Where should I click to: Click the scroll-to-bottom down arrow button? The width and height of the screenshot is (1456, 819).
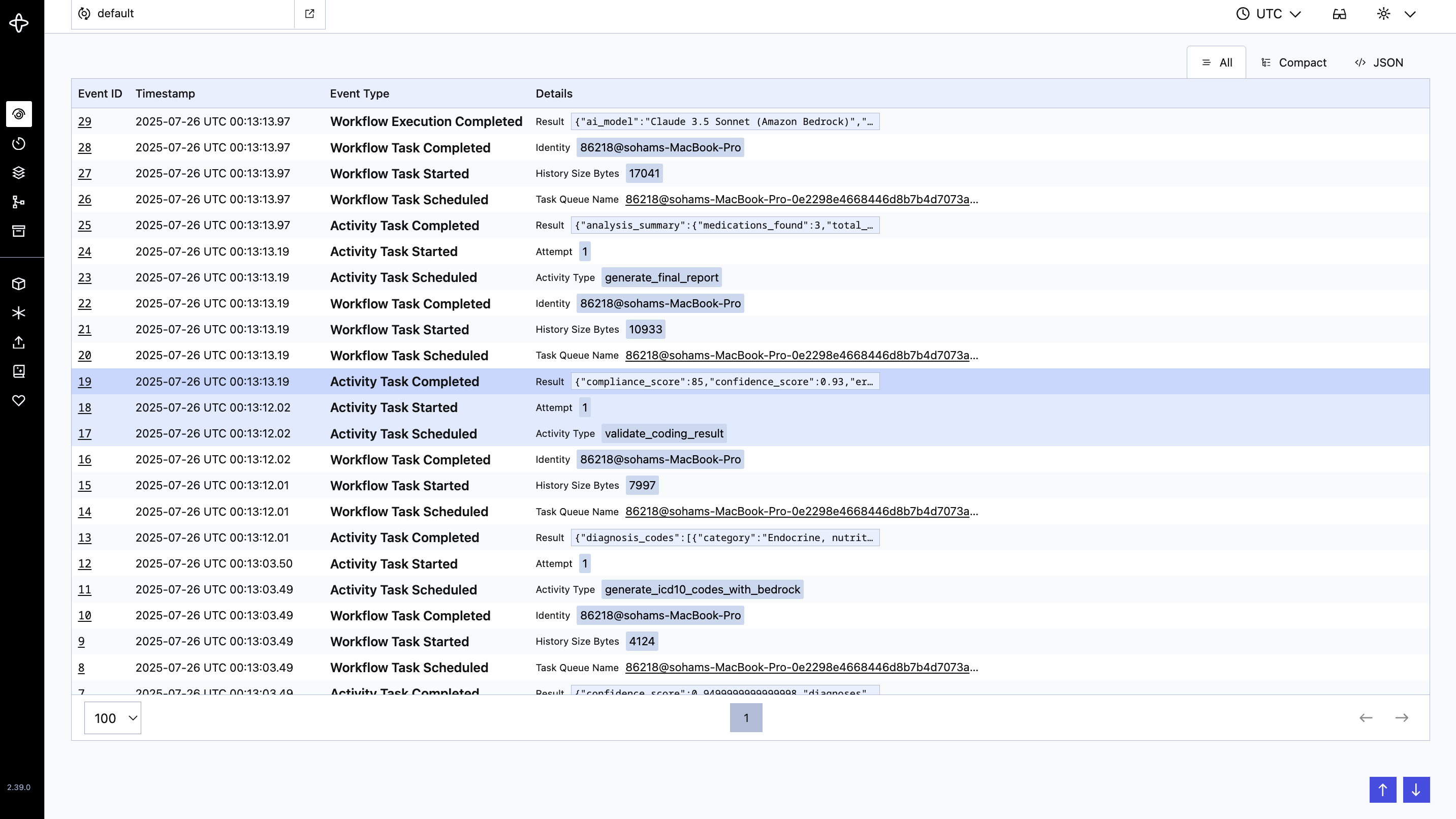pyautogui.click(x=1416, y=790)
